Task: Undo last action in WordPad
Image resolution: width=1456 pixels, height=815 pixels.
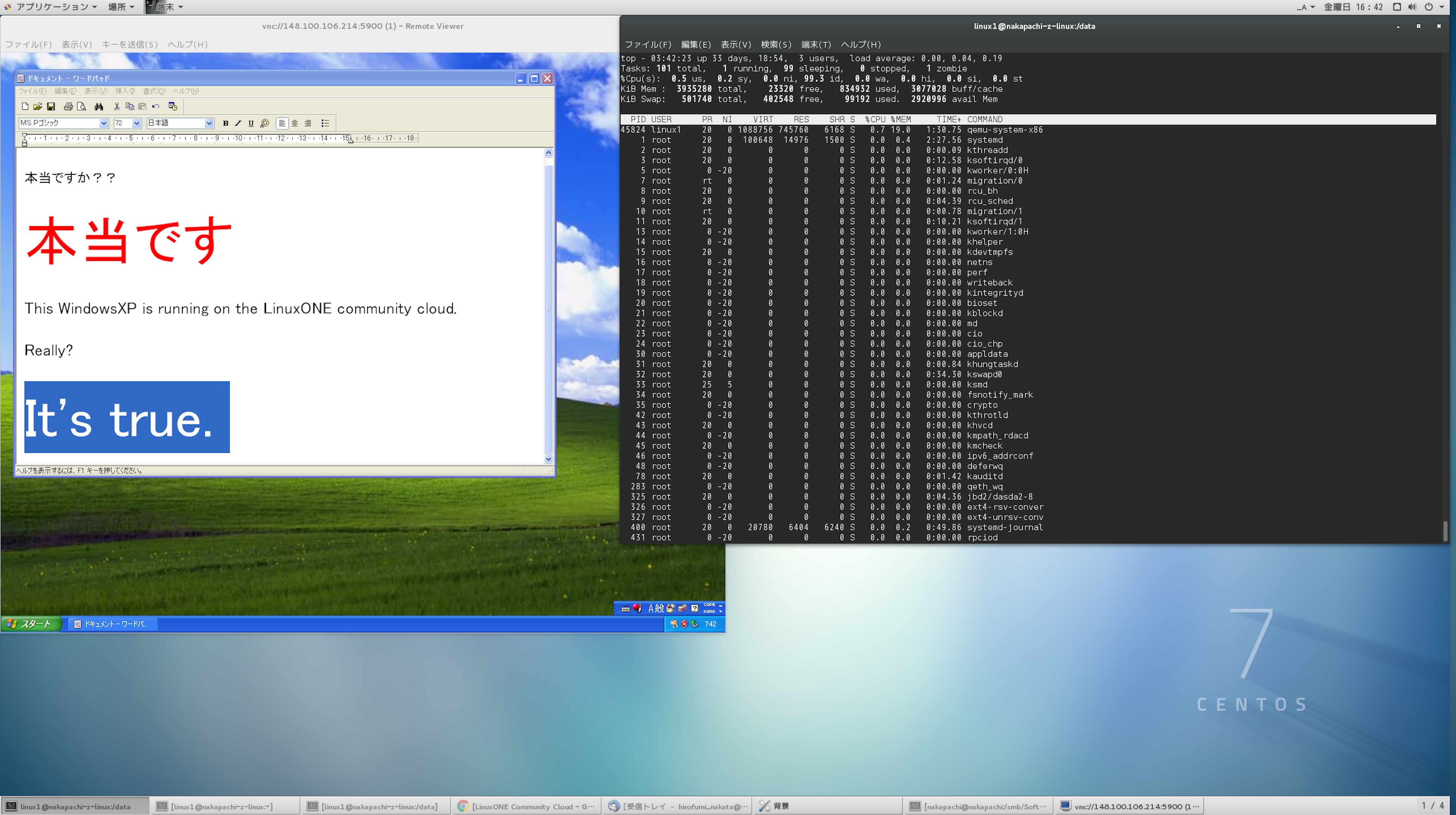Action: (x=156, y=106)
